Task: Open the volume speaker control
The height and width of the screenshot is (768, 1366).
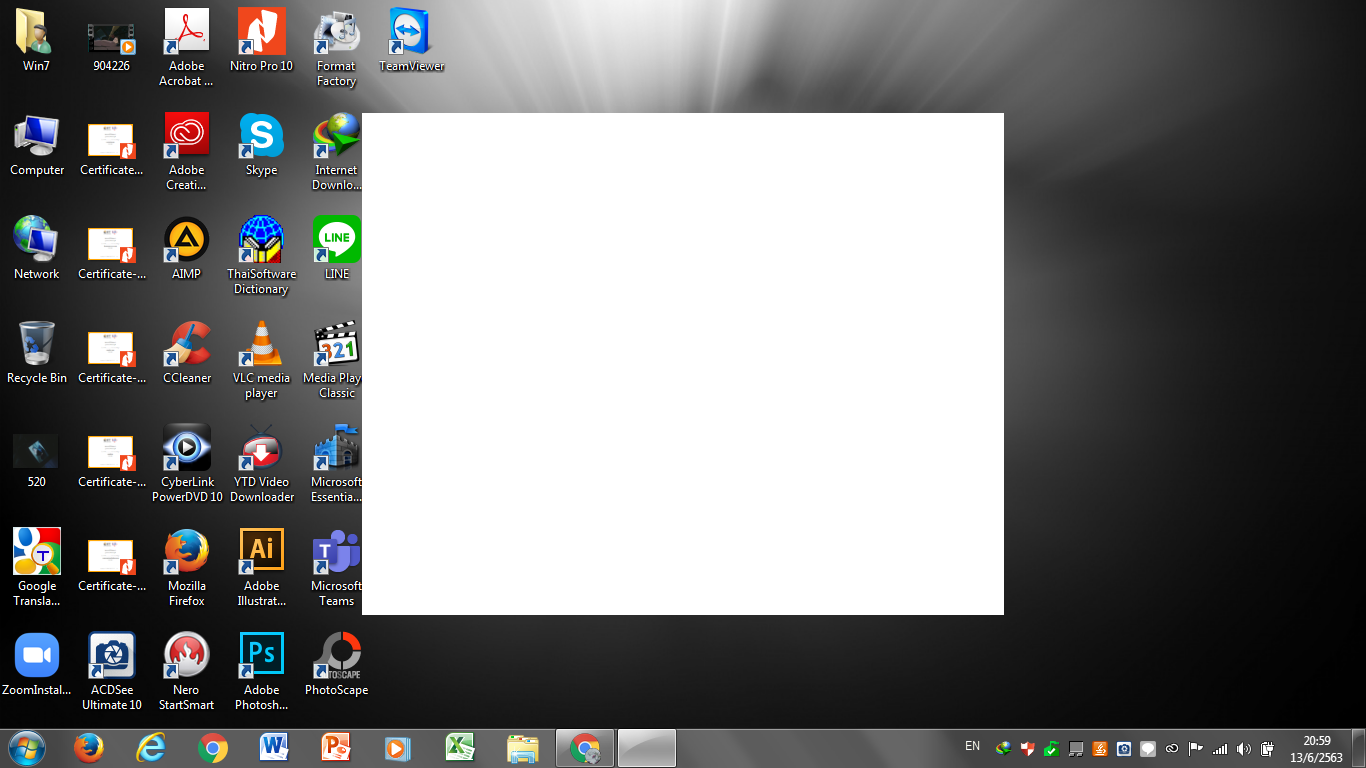Action: tap(1244, 748)
